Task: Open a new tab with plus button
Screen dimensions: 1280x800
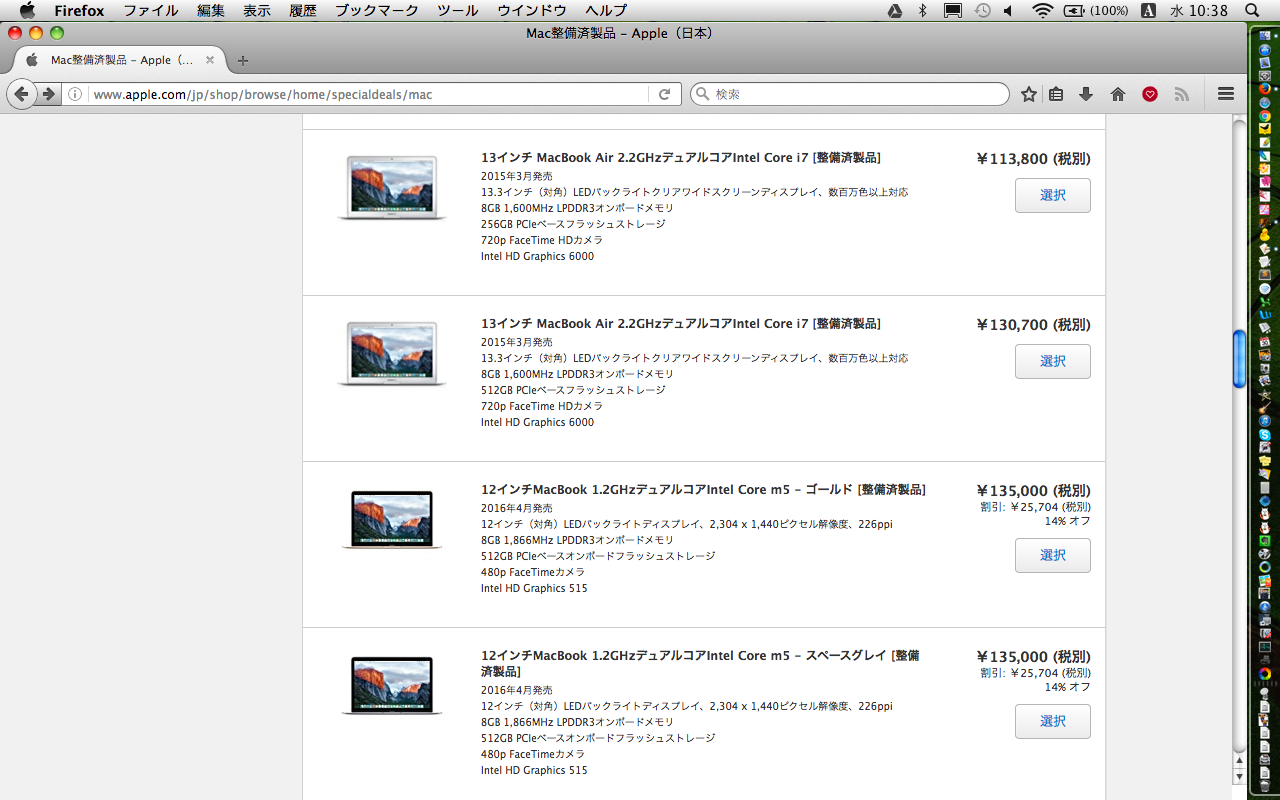Action: pos(242,60)
